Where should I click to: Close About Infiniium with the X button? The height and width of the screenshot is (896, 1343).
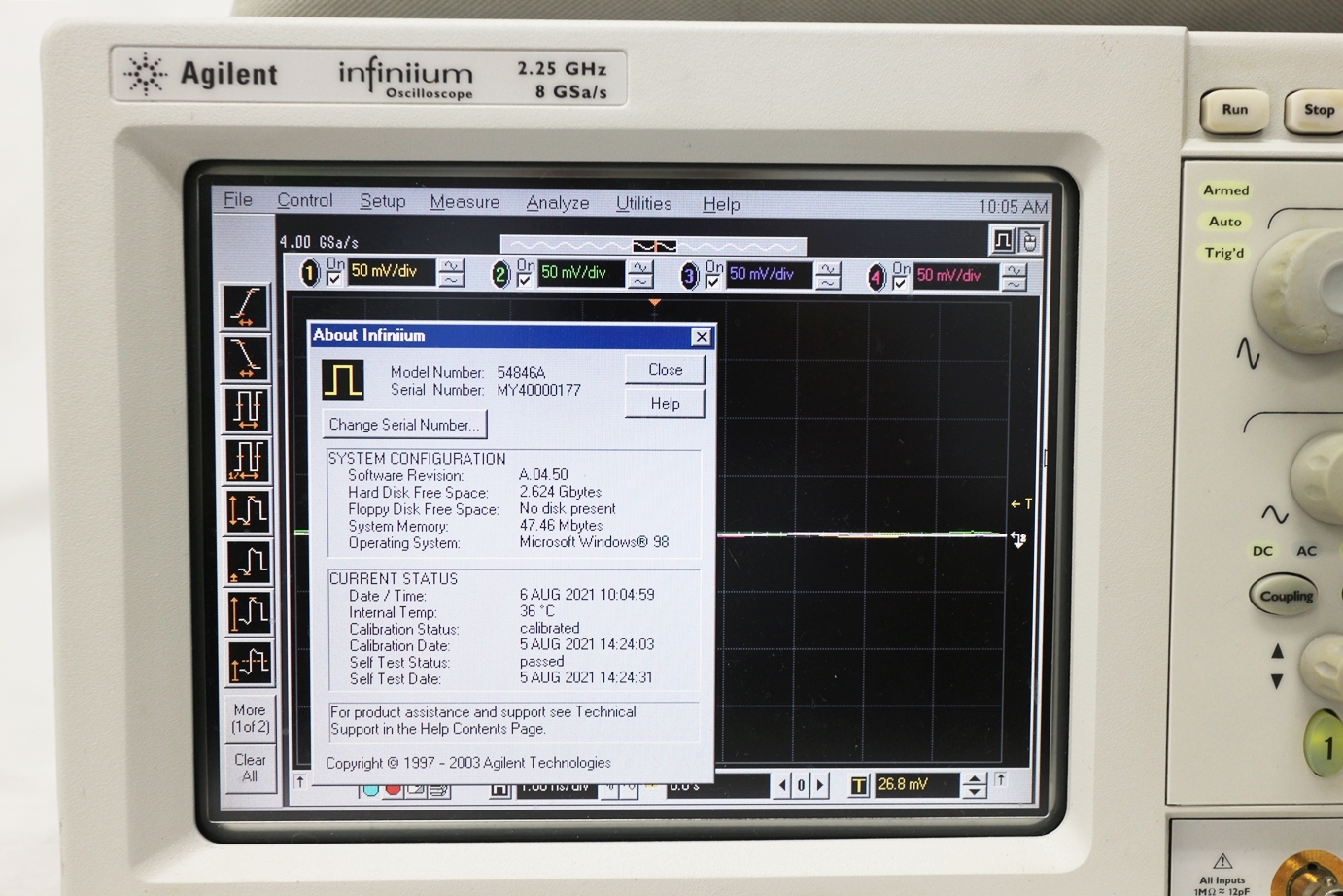pyautogui.click(x=701, y=337)
